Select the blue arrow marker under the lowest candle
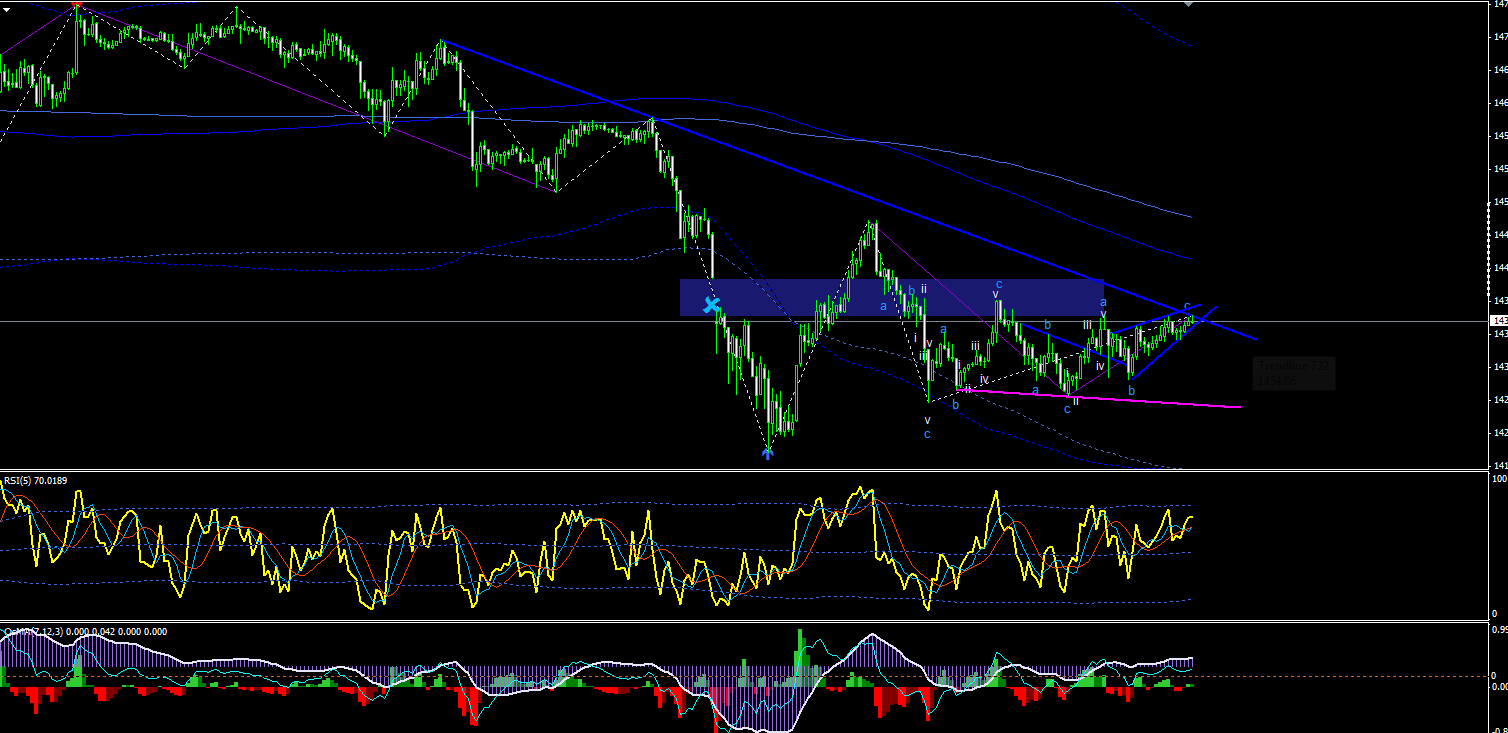This screenshot has height=733, width=1508. [x=767, y=453]
